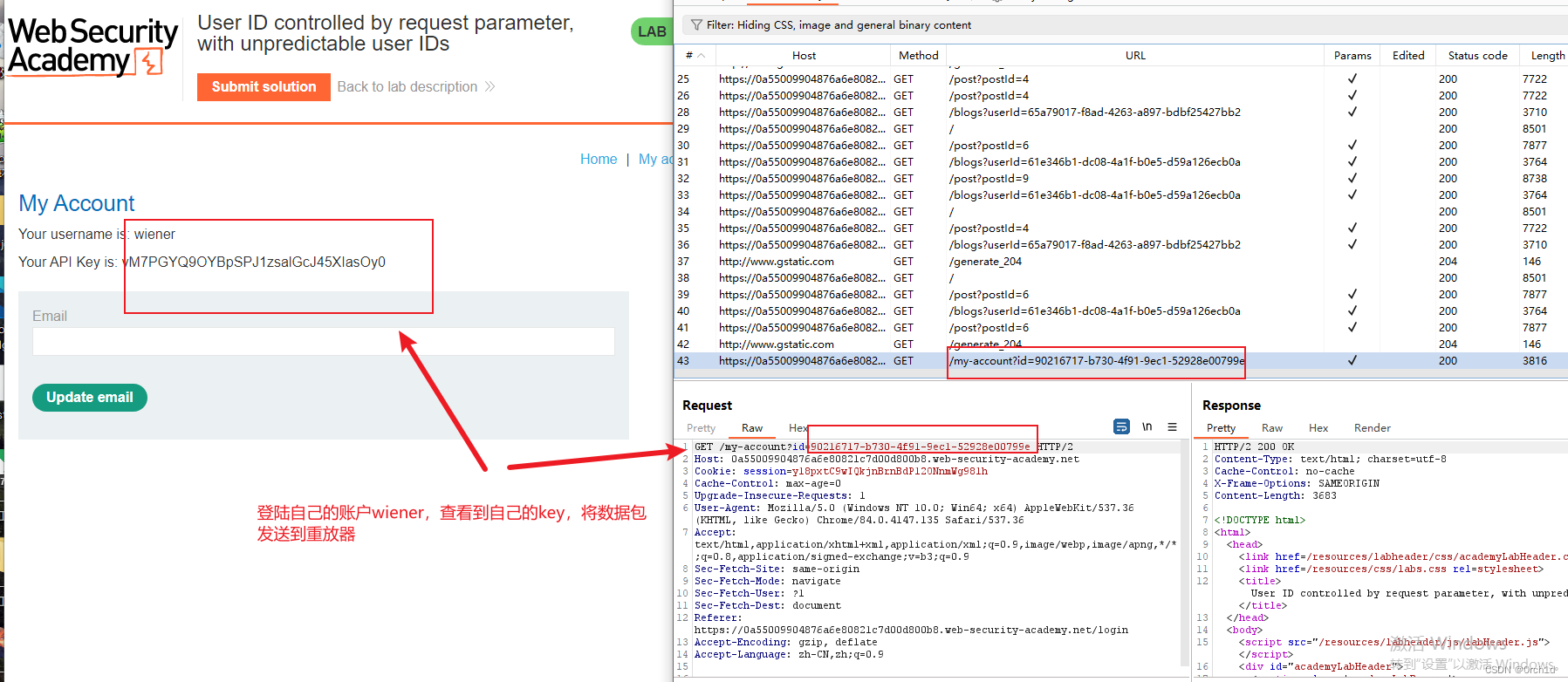Screen dimensions: 1568x682
Task: Select the Response Raw tab
Action: click(x=1272, y=427)
